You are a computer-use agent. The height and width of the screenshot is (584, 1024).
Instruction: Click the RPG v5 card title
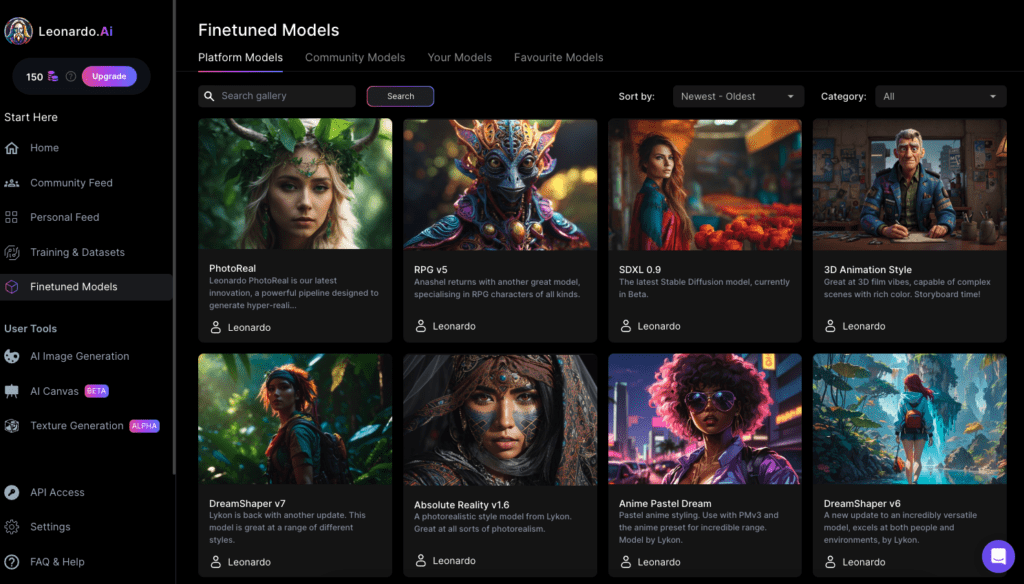tap(430, 270)
